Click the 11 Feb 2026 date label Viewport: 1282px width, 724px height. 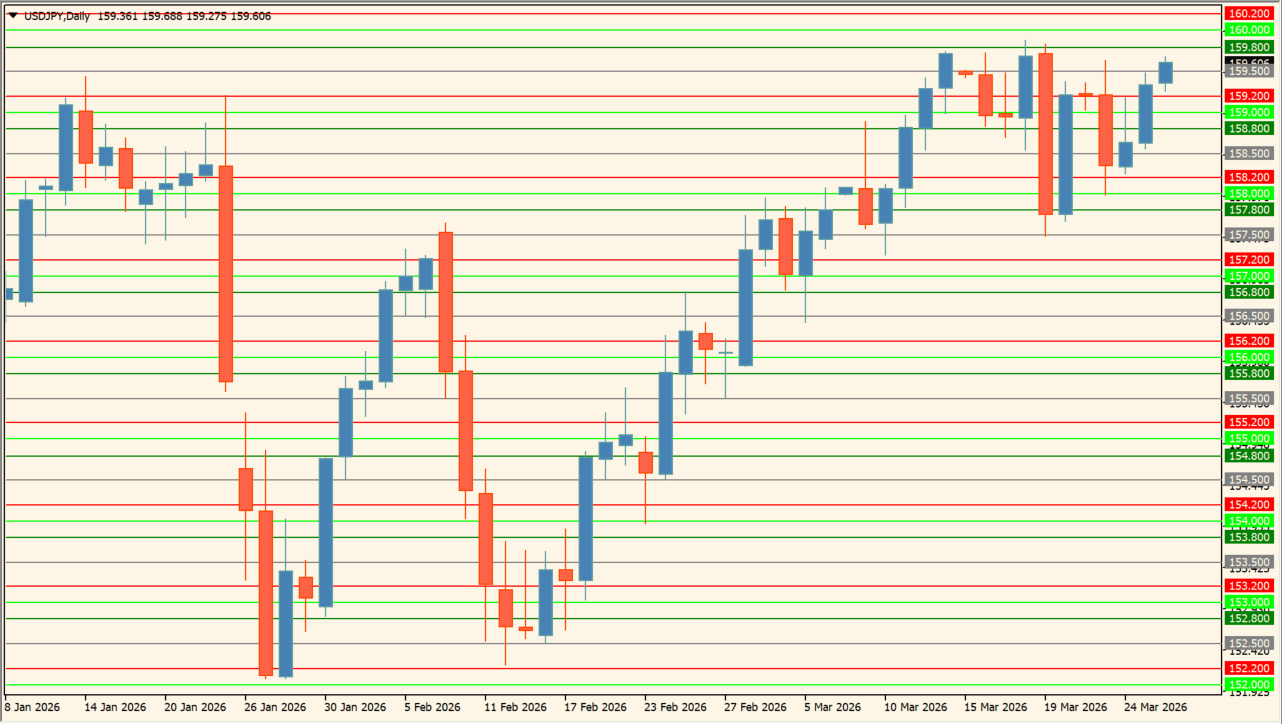(515, 707)
